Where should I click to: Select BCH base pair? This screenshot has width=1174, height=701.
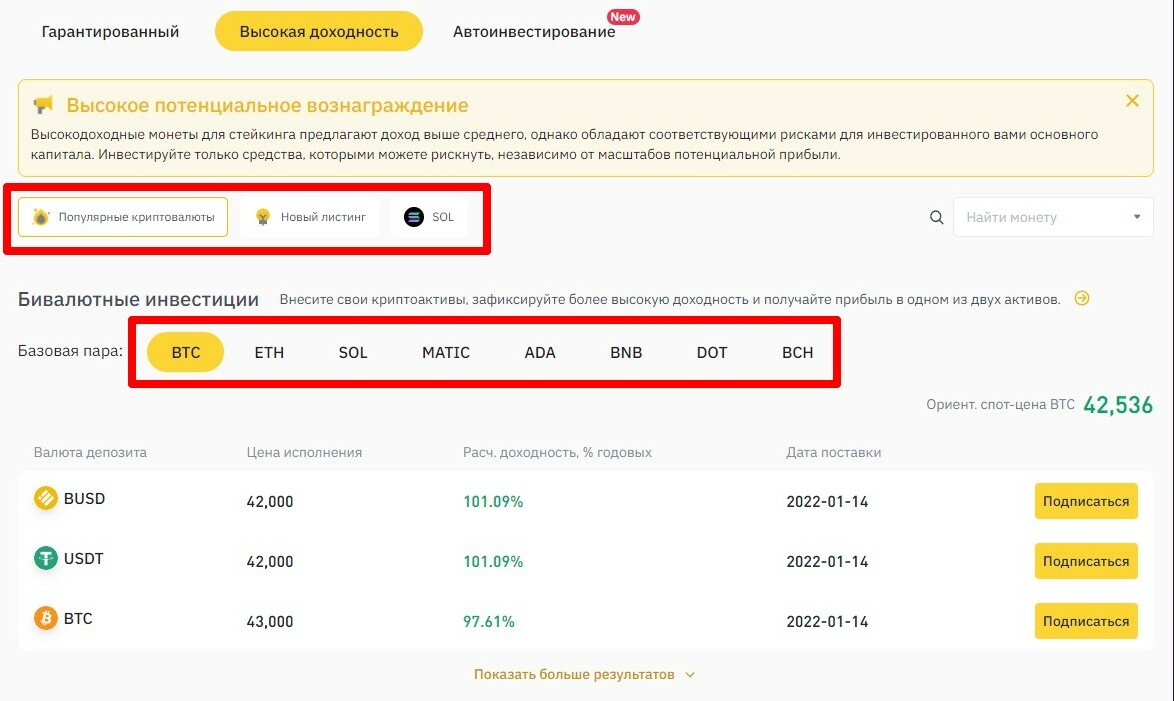click(x=797, y=352)
